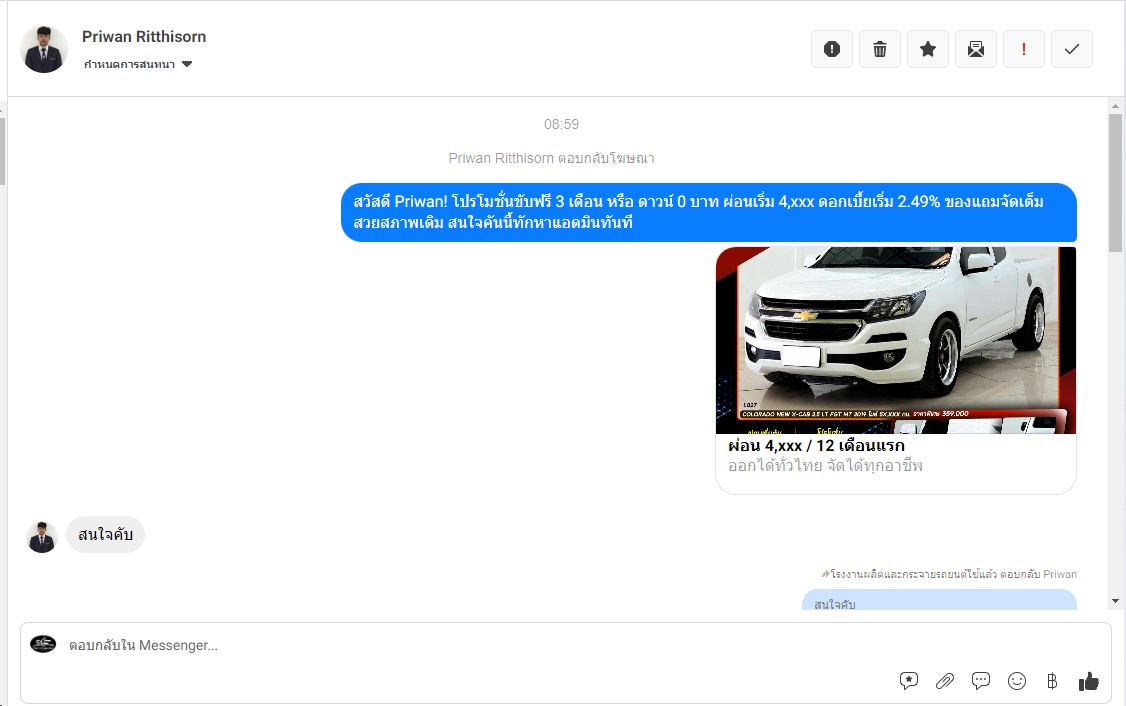Click page logo avatar in reply box

pos(43,644)
